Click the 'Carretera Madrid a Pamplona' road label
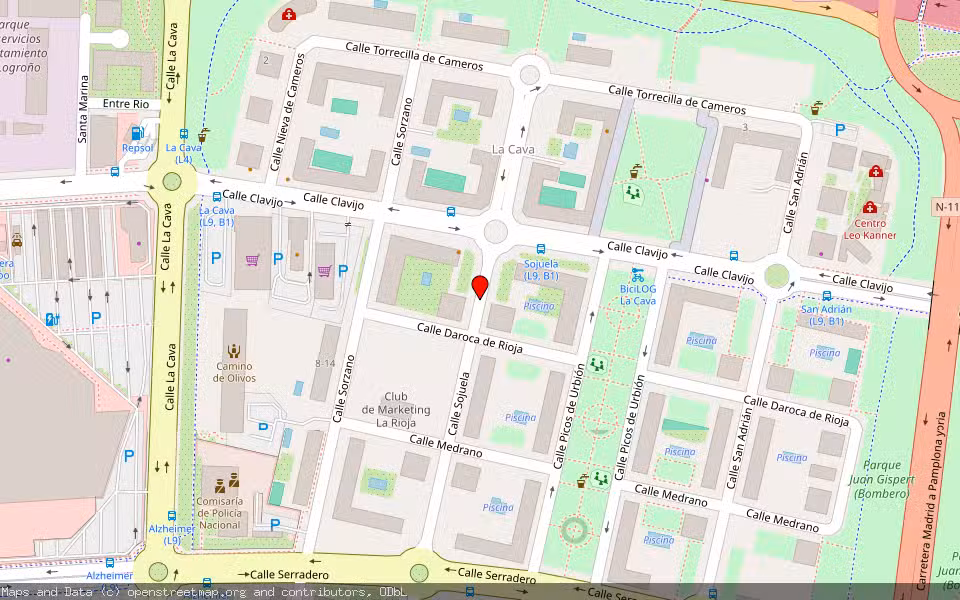The image size is (960, 600). (x=931, y=501)
